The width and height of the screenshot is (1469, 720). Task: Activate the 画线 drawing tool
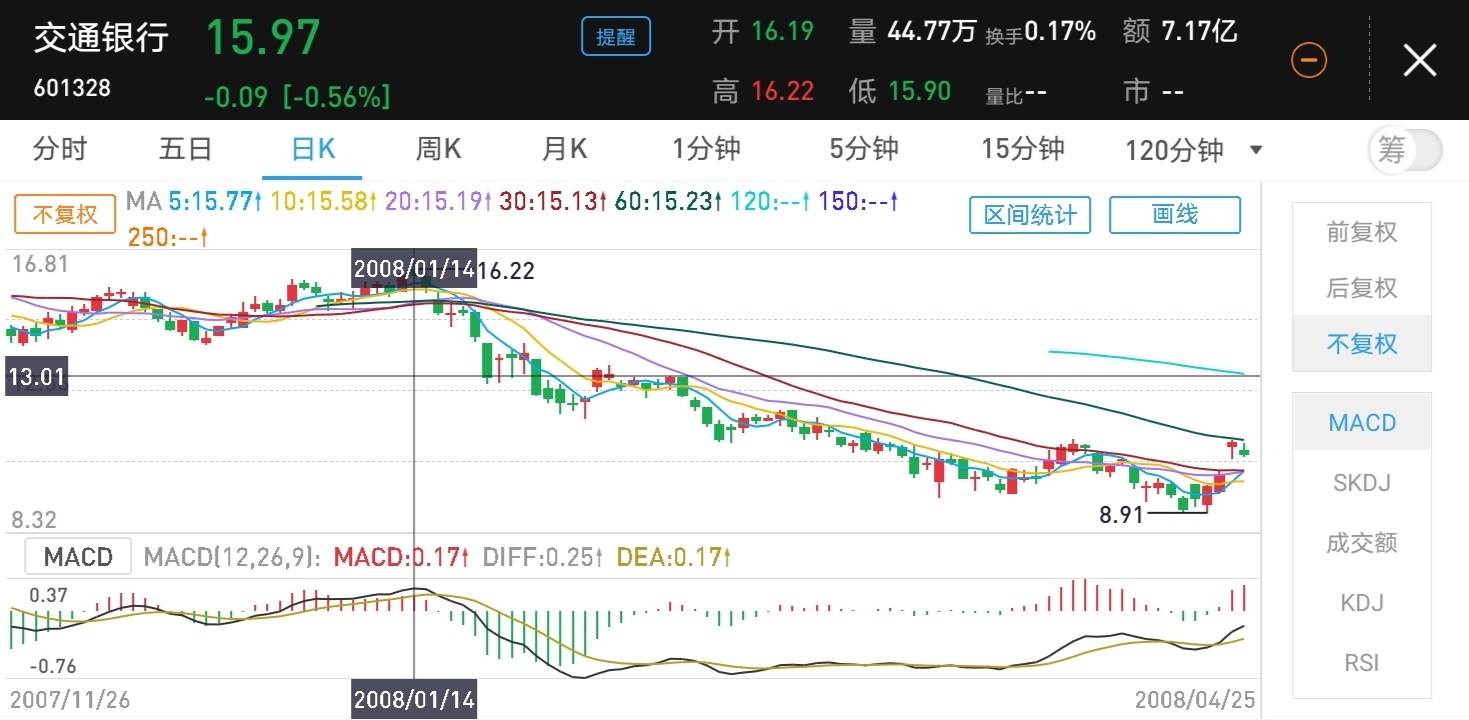click(x=1175, y=215)
